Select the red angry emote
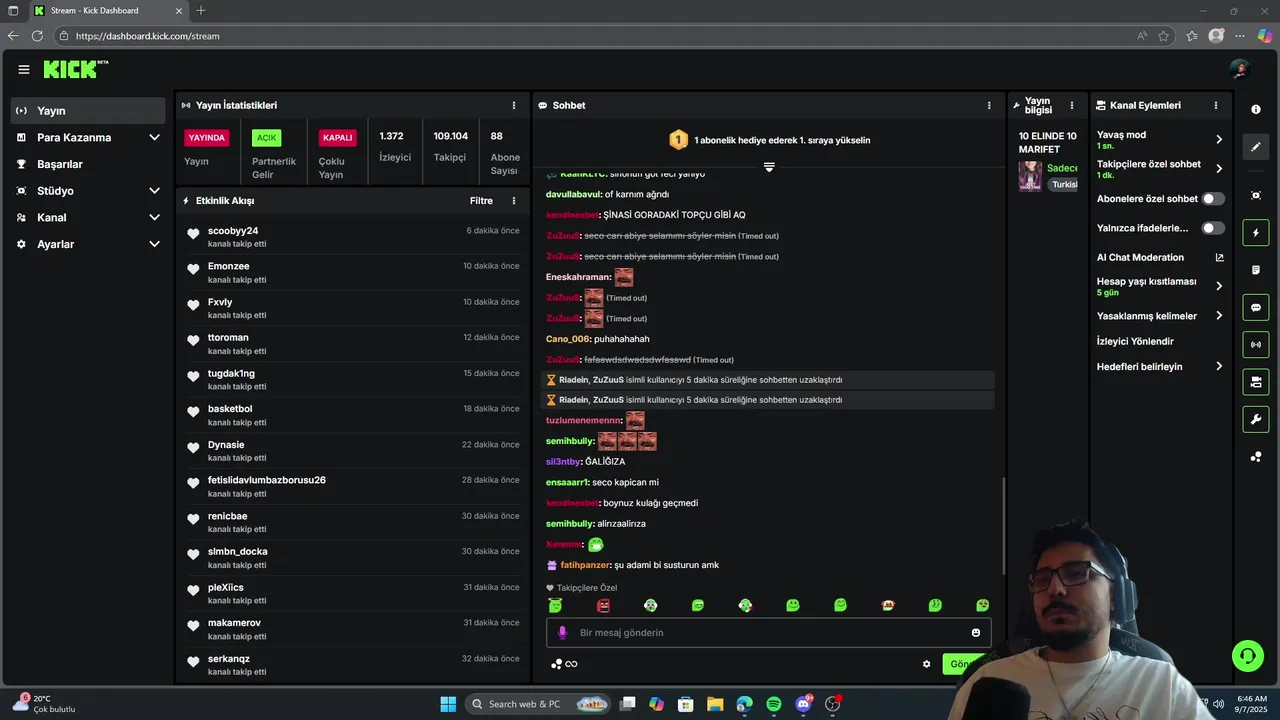This screenshot has width=1280, height=720. point(603,605)
